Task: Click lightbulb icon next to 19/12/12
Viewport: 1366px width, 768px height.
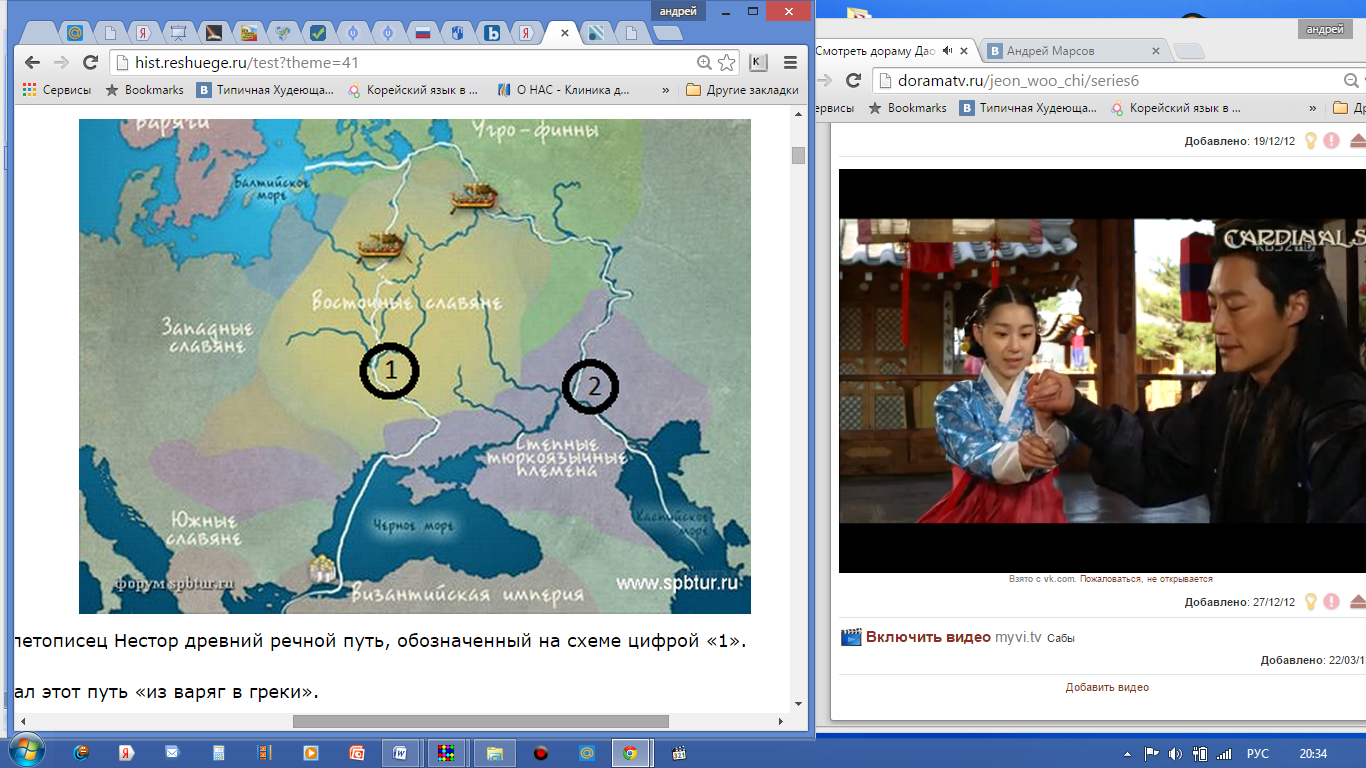Action: click(x=1310, y=141)
